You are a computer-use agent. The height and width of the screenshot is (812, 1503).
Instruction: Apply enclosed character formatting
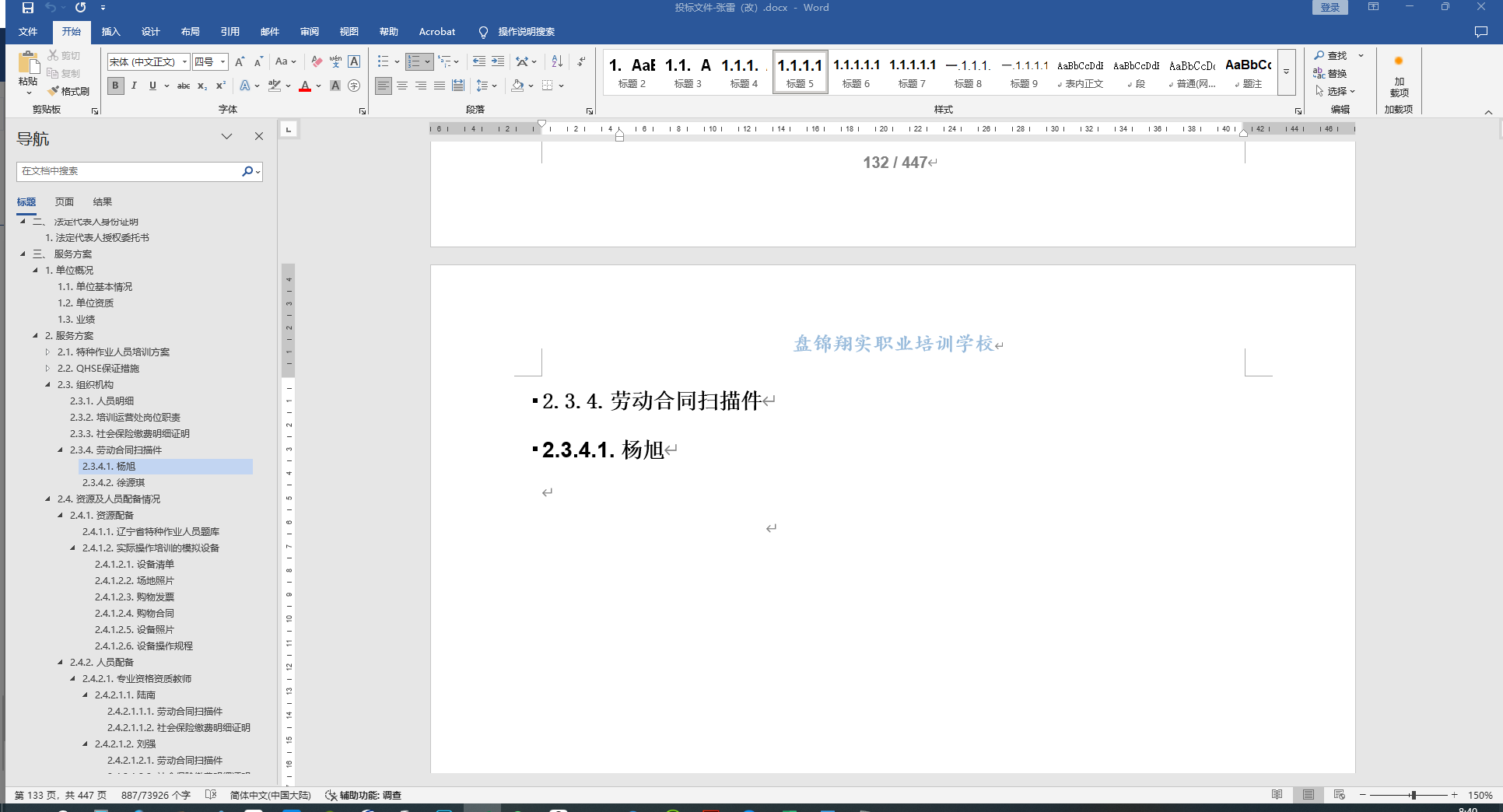point(354,86)
